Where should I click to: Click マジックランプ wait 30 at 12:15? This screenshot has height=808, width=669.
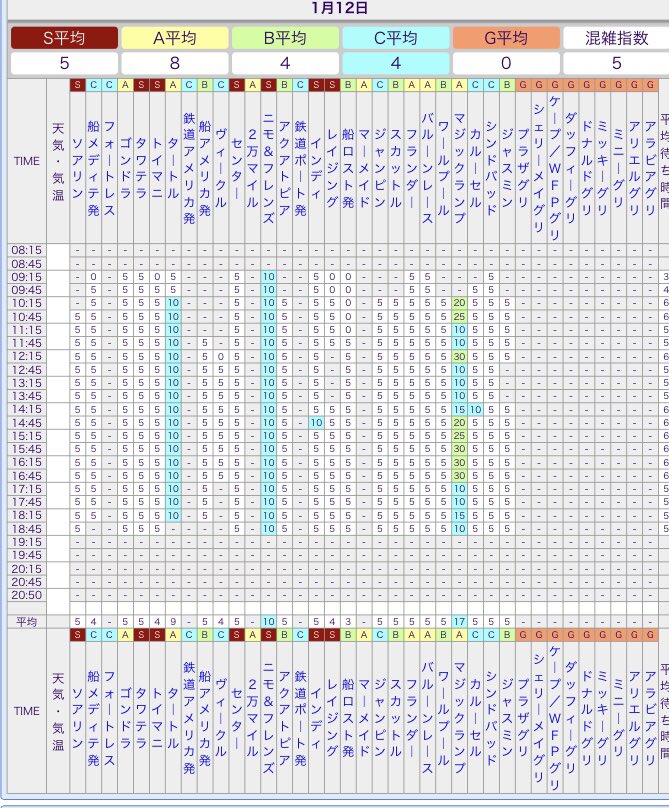(459, 357)
